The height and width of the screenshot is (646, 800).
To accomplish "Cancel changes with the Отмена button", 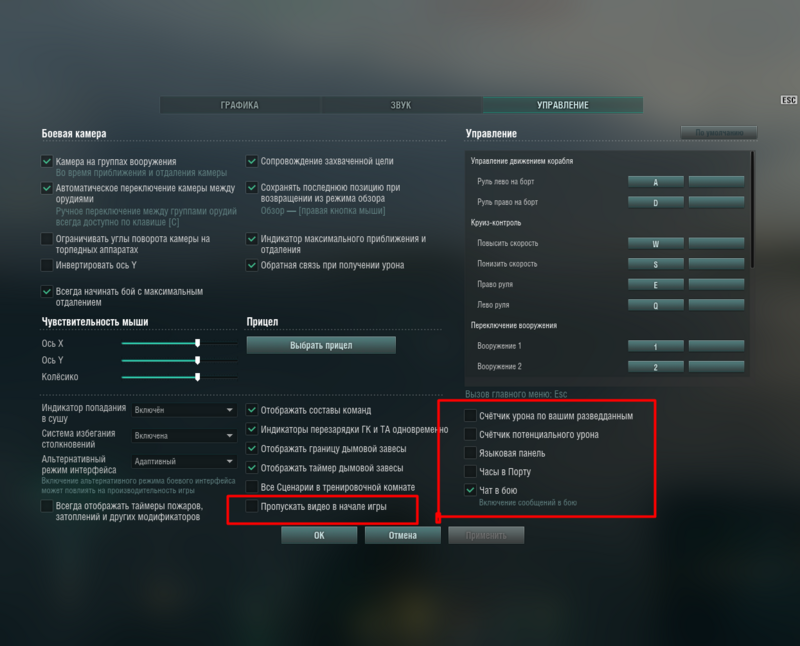I will 403,535.
